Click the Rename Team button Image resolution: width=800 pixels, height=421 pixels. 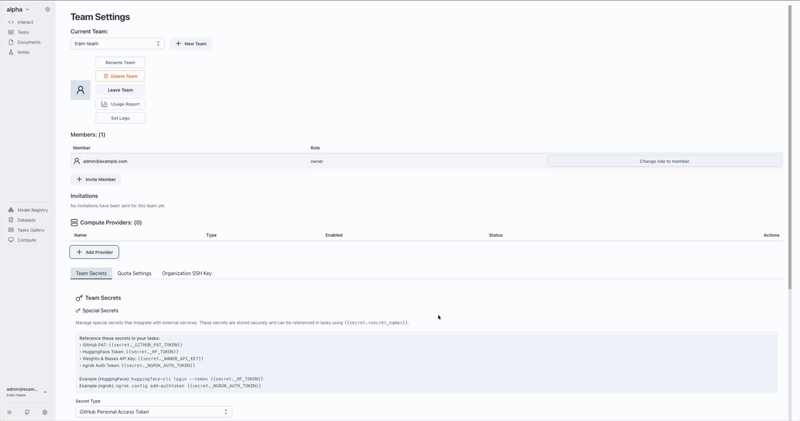pos(120,62)
